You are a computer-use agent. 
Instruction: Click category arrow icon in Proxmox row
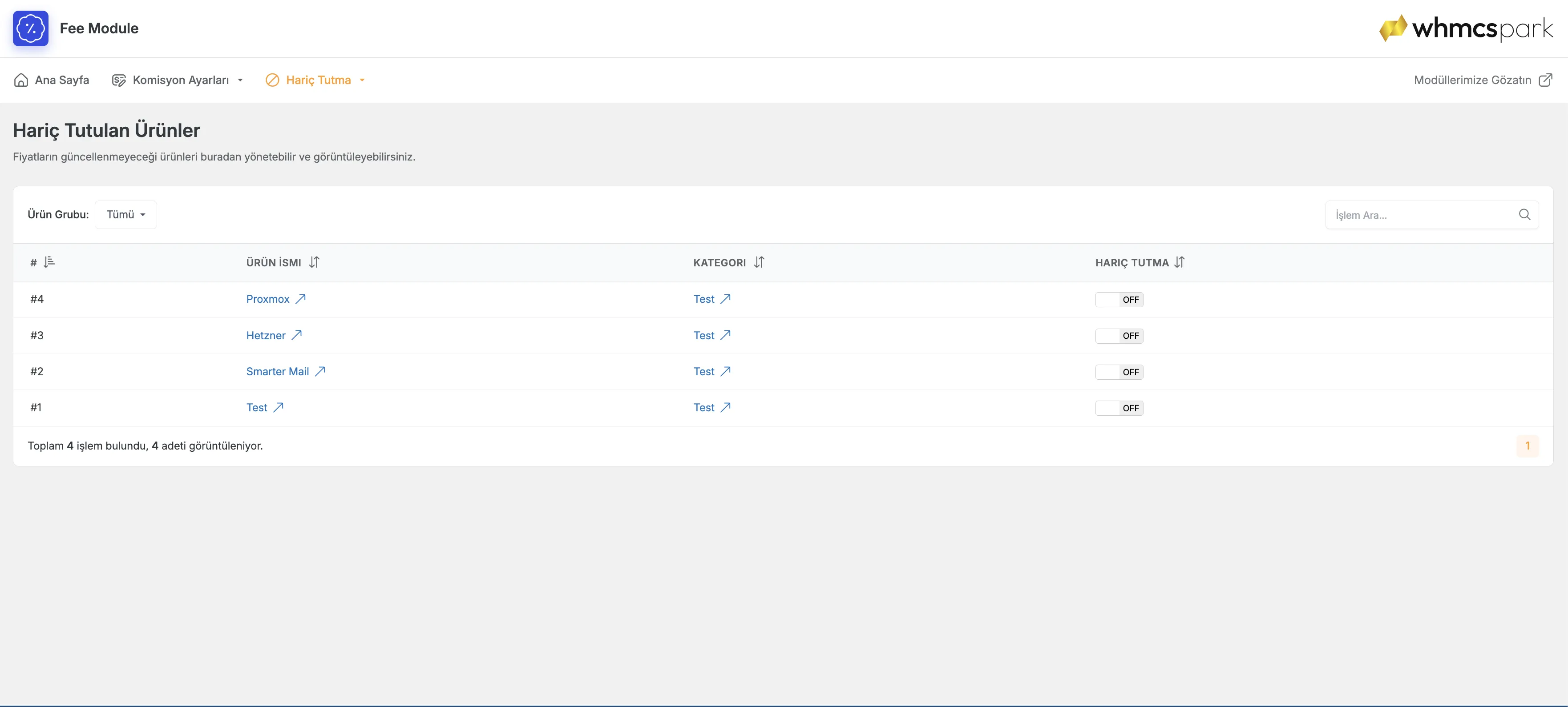726,299
